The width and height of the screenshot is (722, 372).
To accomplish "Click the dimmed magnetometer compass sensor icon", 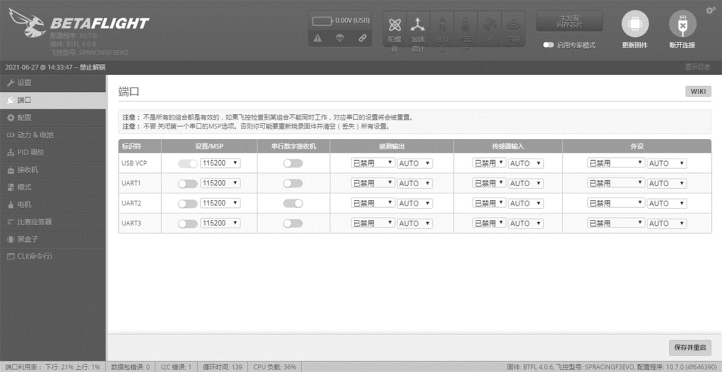I will [442, 24].
